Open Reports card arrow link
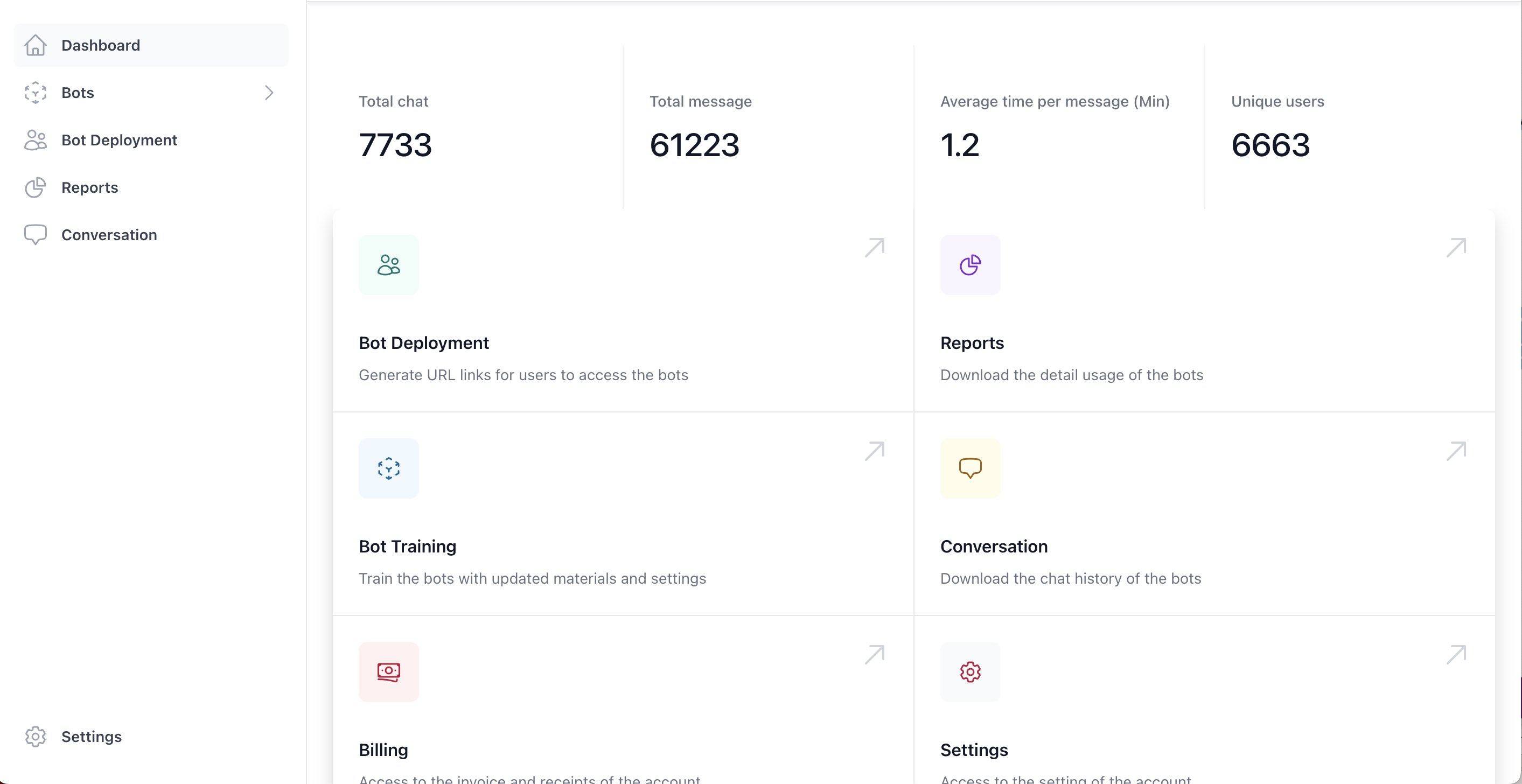1522x784 pixels. click(x=1456, y=248)
